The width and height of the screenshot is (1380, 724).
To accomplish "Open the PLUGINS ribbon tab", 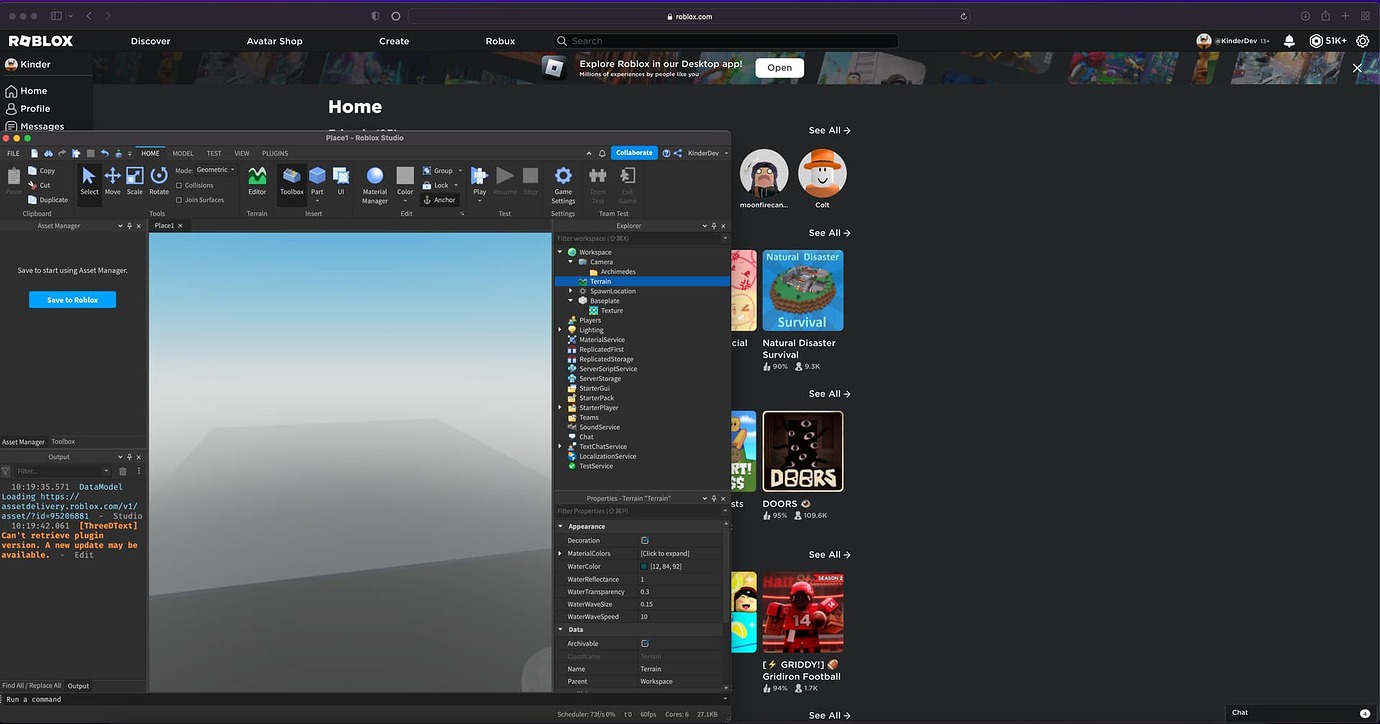I will tap(275, 154).
